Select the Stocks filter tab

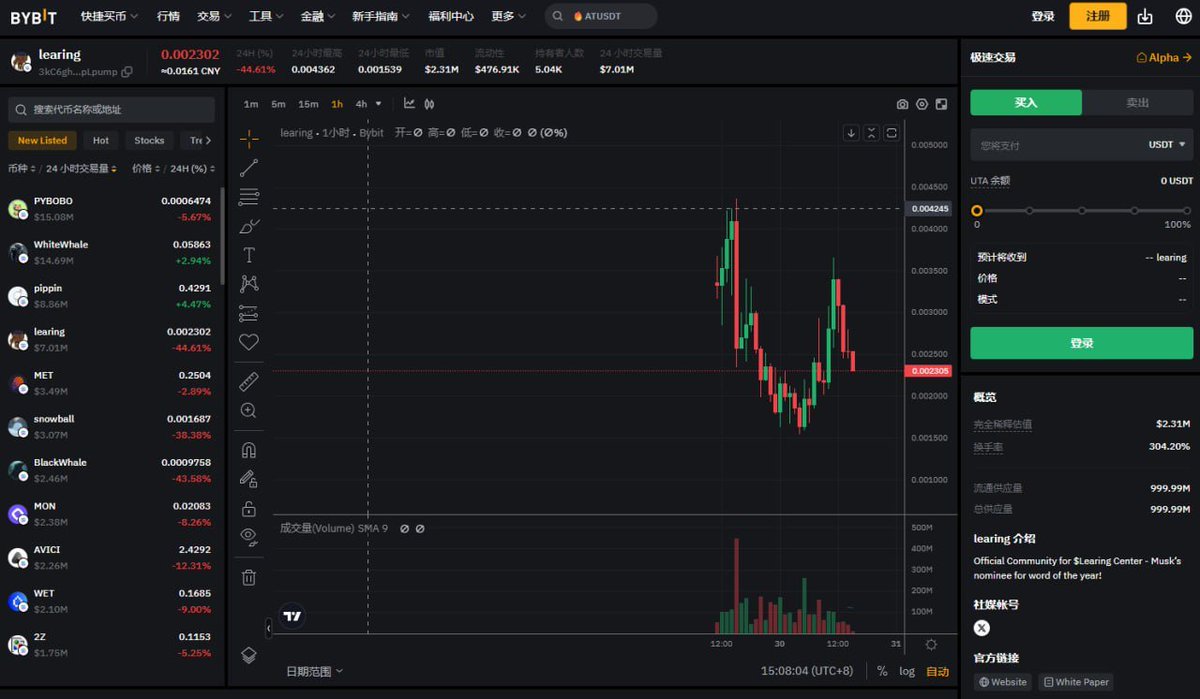click(149, 141)
